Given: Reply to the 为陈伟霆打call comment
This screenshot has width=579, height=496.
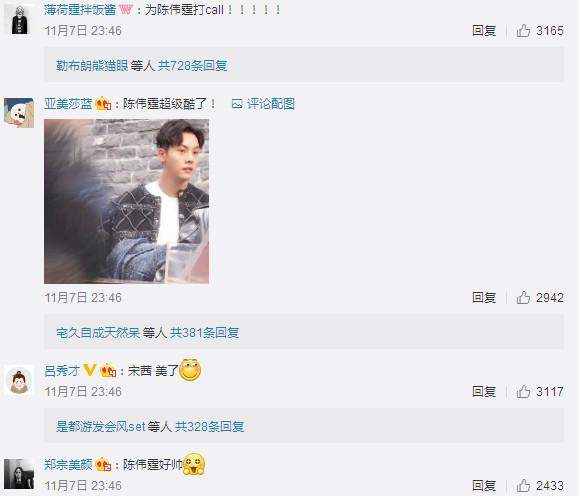Looking at the screenshot, I should (x=484, y=31).
